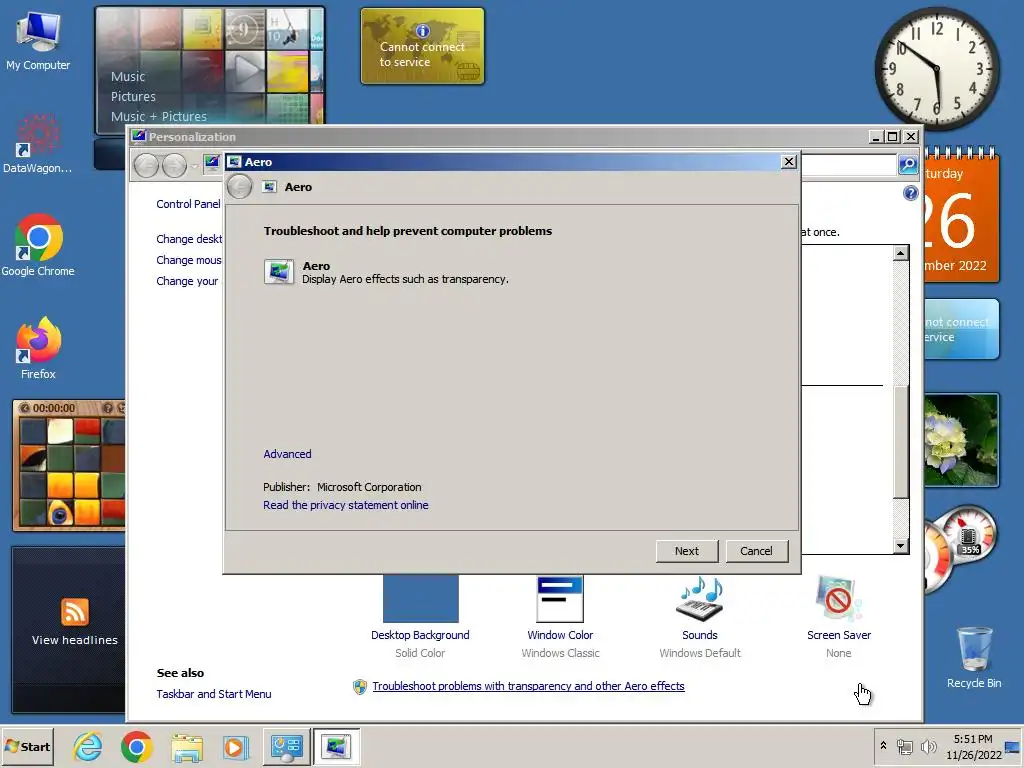The height and width of the screenshot is (768, 1024).
Task: Open the DataWagon desktop shortcut
Action: pyautogui.click(x=37, y=144)
